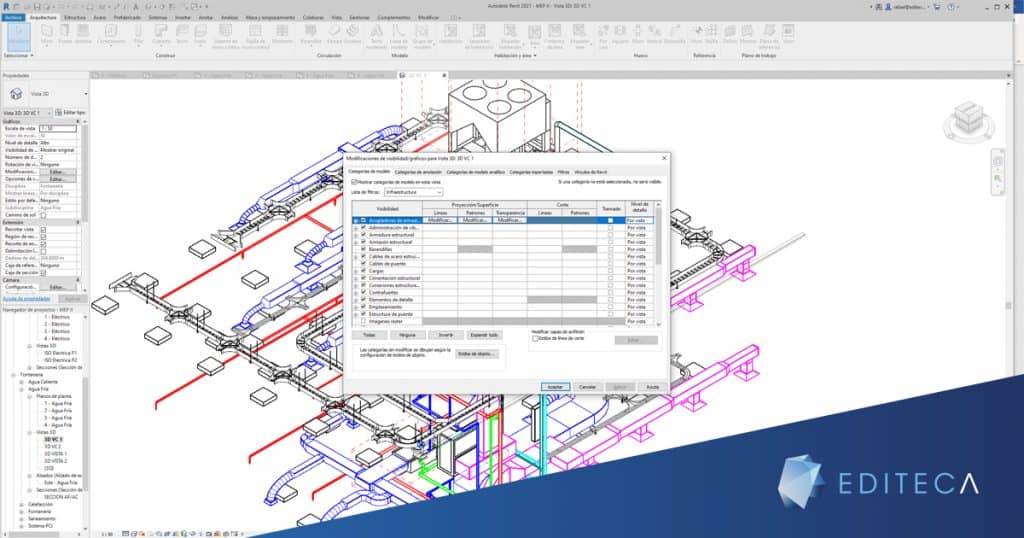
Task: Switch to Categorías de anotación tab
Action: tap(418, 172)
